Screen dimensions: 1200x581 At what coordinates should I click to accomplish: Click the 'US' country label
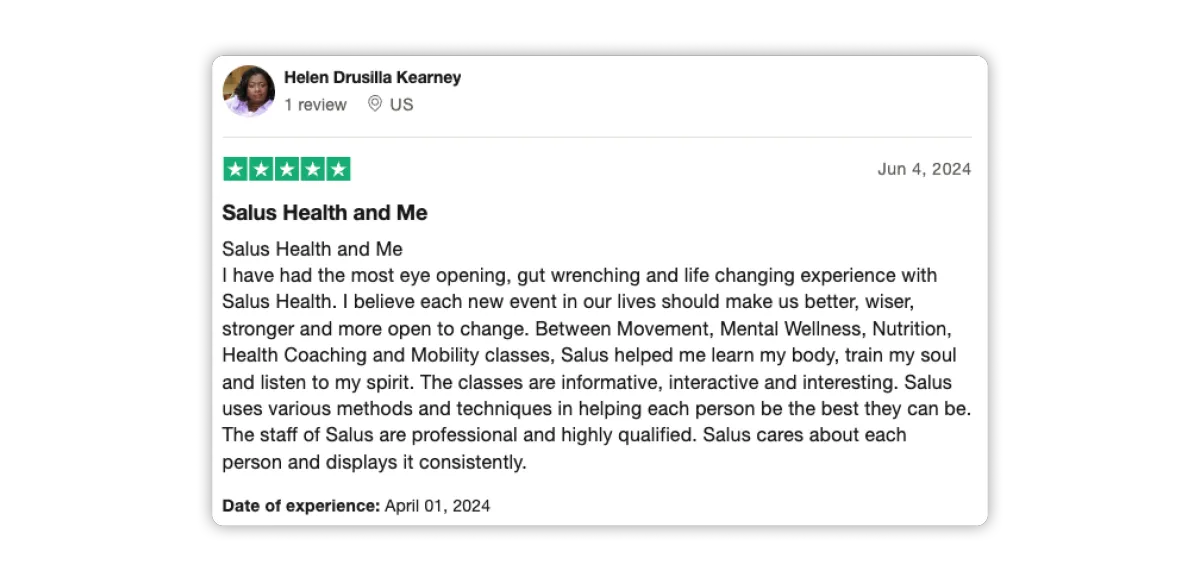click(x=401, y=105)
